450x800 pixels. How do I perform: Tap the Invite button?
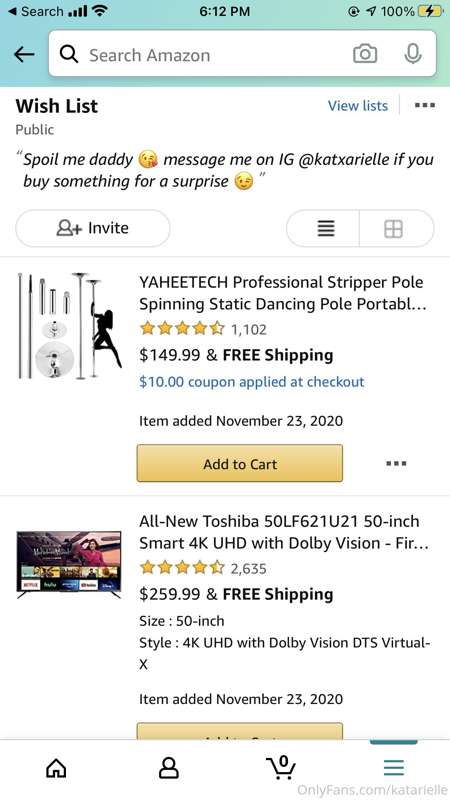pyautogui.click(x=93, y=228)
